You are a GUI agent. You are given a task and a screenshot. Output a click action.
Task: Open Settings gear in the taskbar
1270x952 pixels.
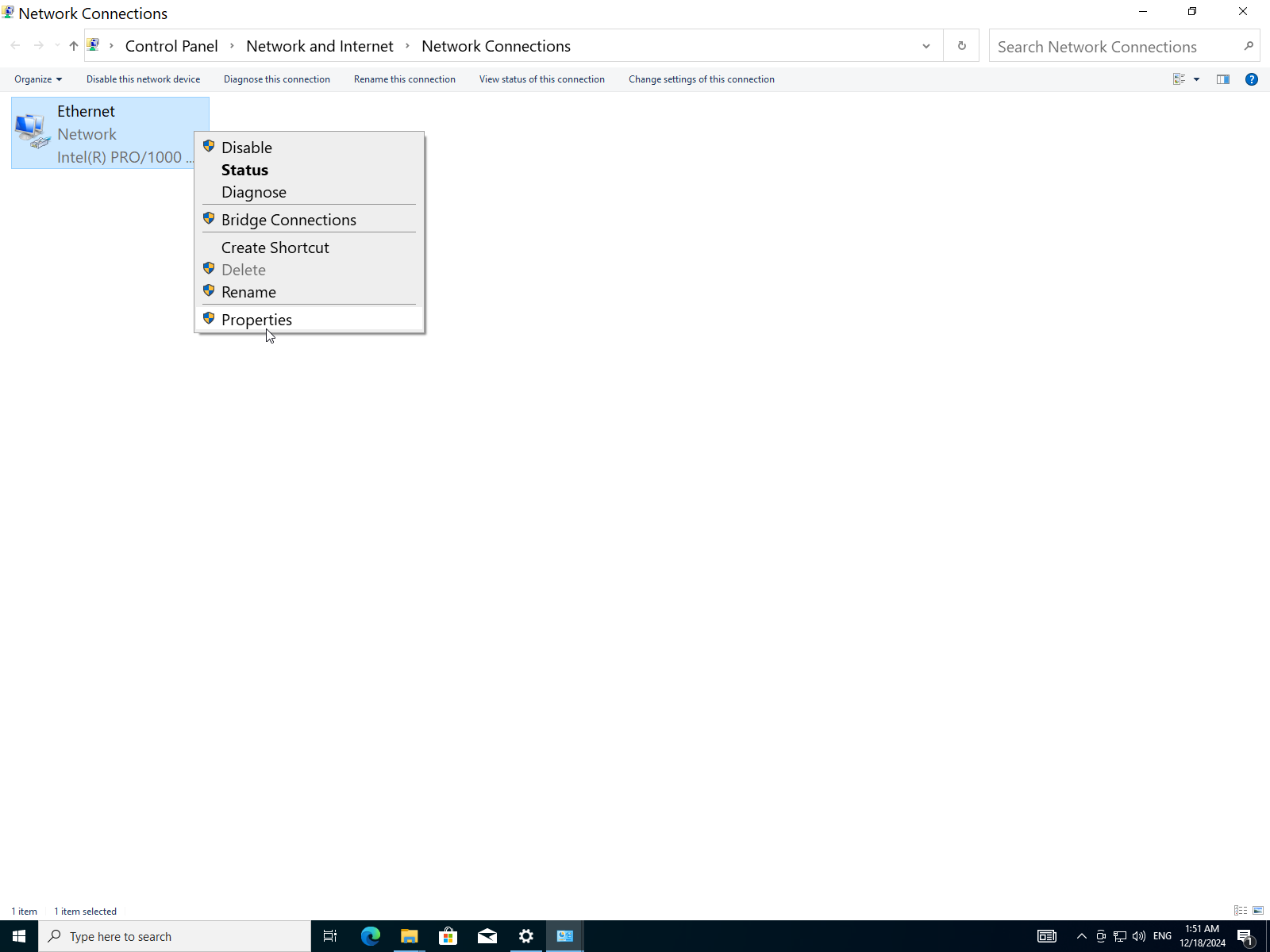coord(525,936)
